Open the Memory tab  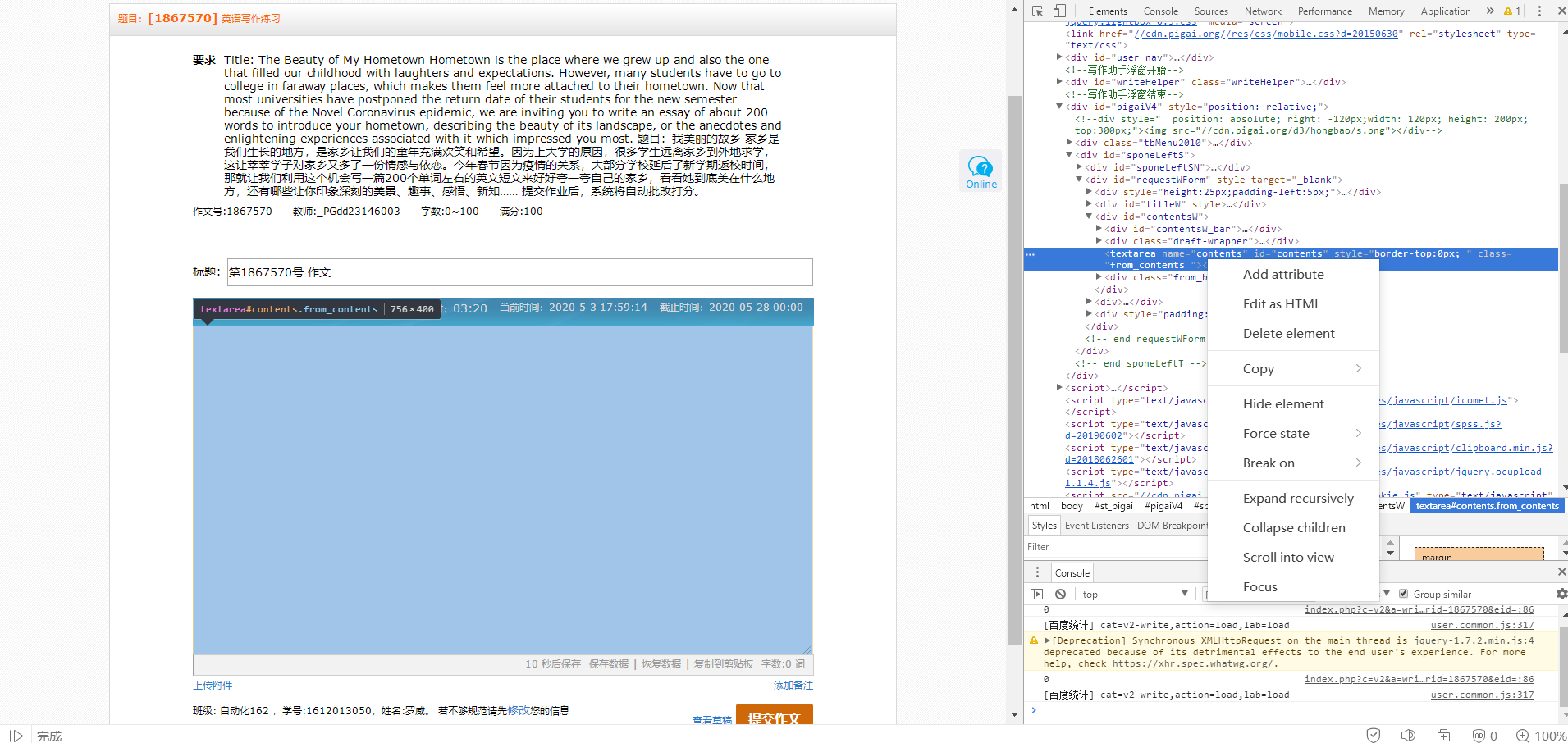click(x=1386, y=11)
